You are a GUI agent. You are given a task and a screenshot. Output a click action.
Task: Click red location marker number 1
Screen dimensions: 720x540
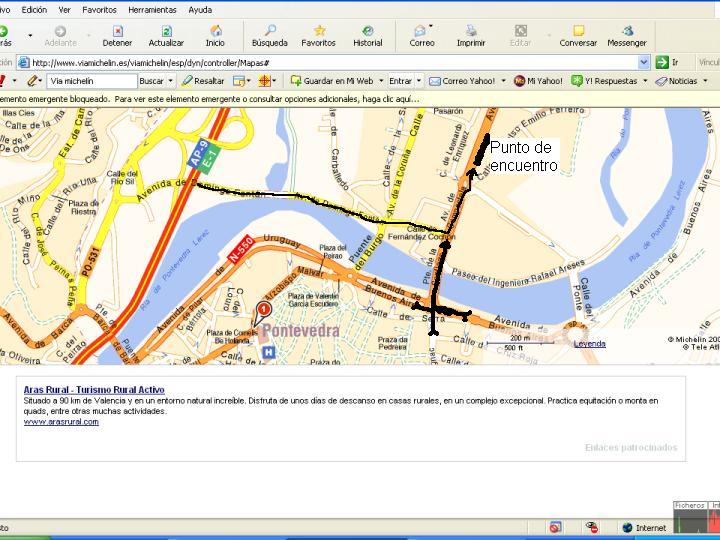[x=264, y=310]
